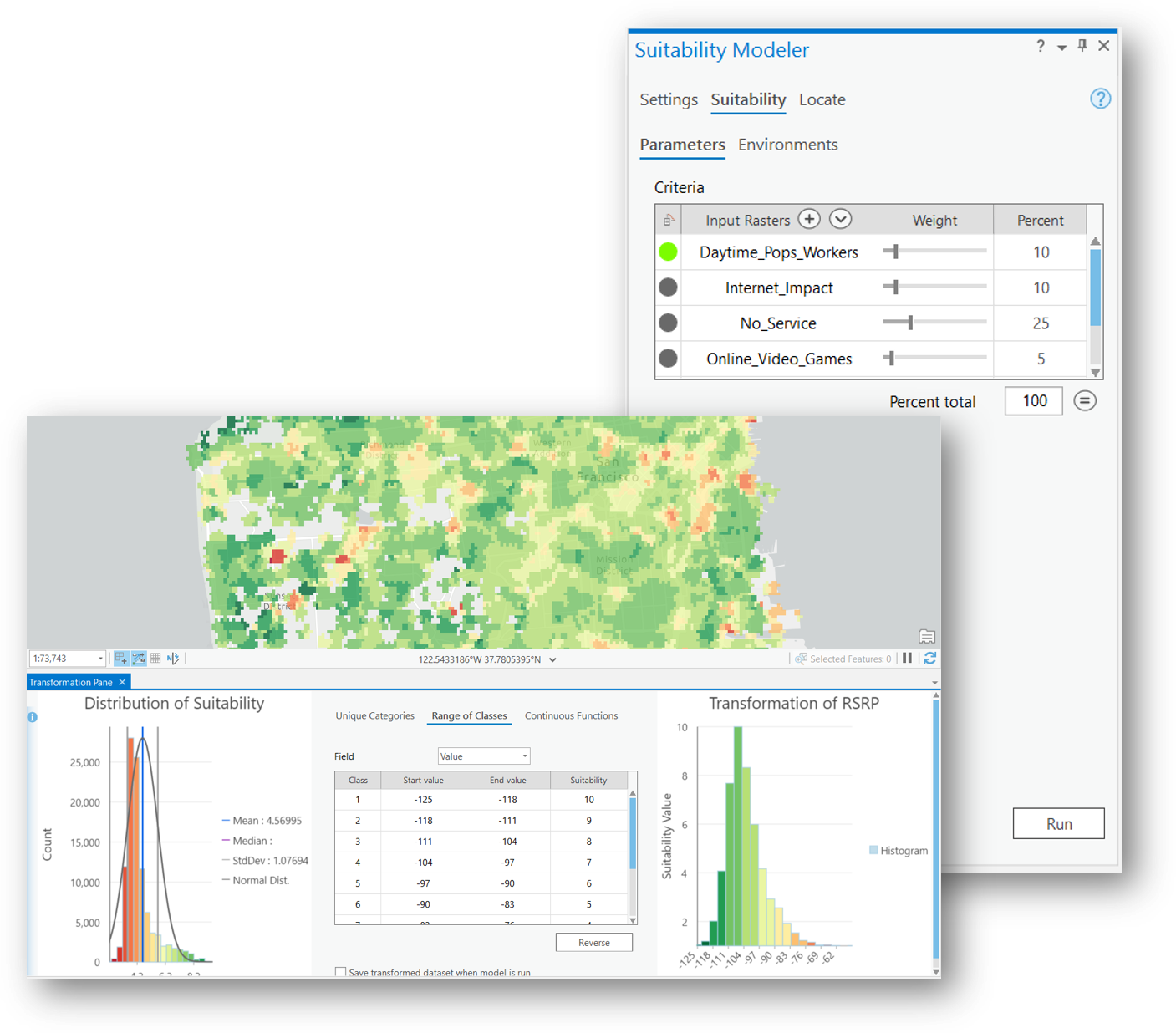1176x1033 pixels.
Task: Toggle the Internet_Impact criterion circle
Action: click(668, 288)
